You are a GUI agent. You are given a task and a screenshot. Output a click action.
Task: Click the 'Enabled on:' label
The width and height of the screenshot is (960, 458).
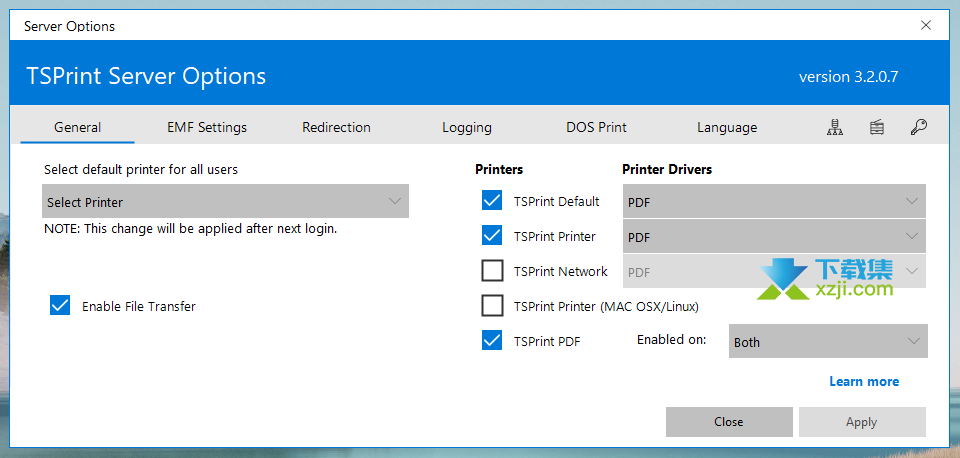pyautogui.click(x=672, y=339)
